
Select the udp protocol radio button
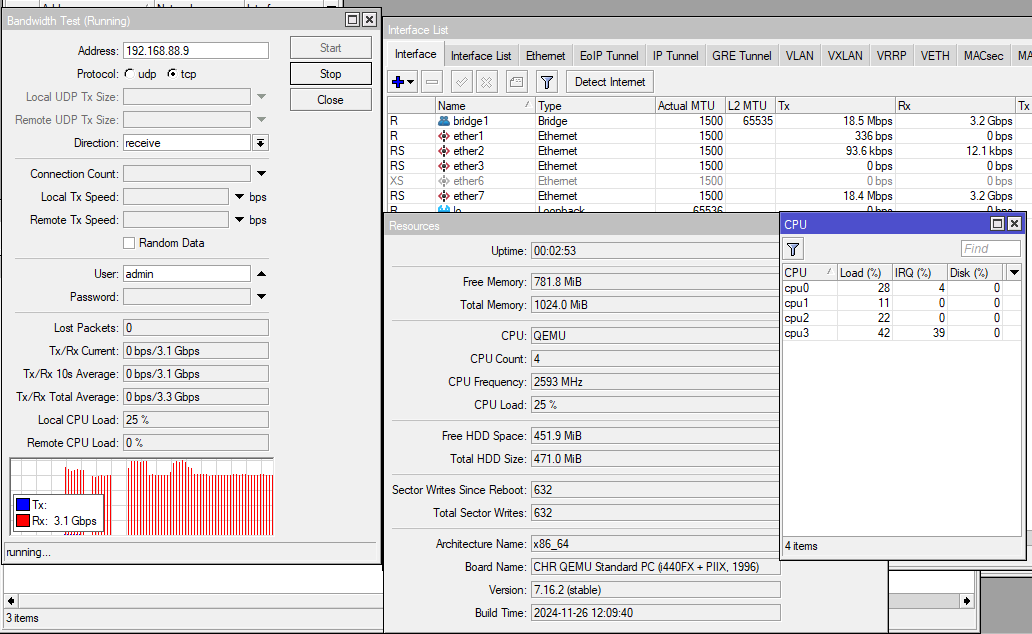pos(129,74)
